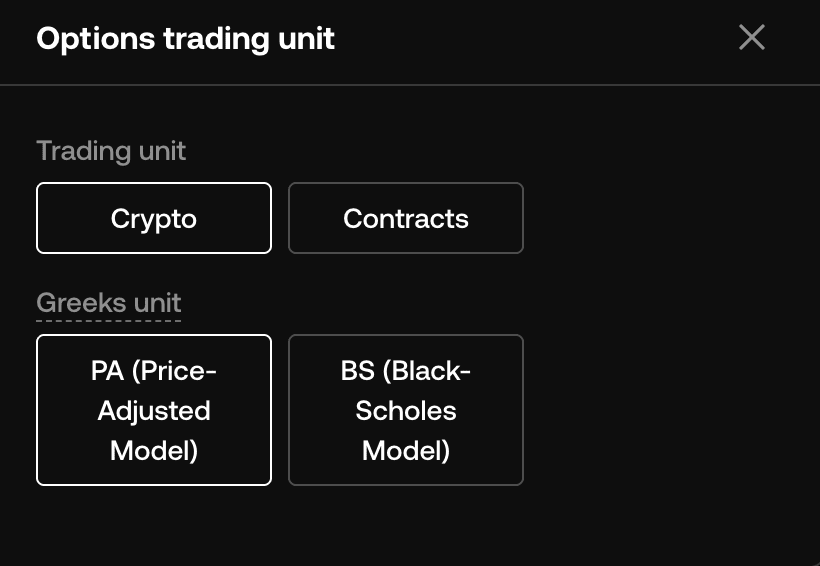Switch the Greeks unit to Black-Scholes
The width and height of the screenshot is (820, 566).
coord(405,410)
